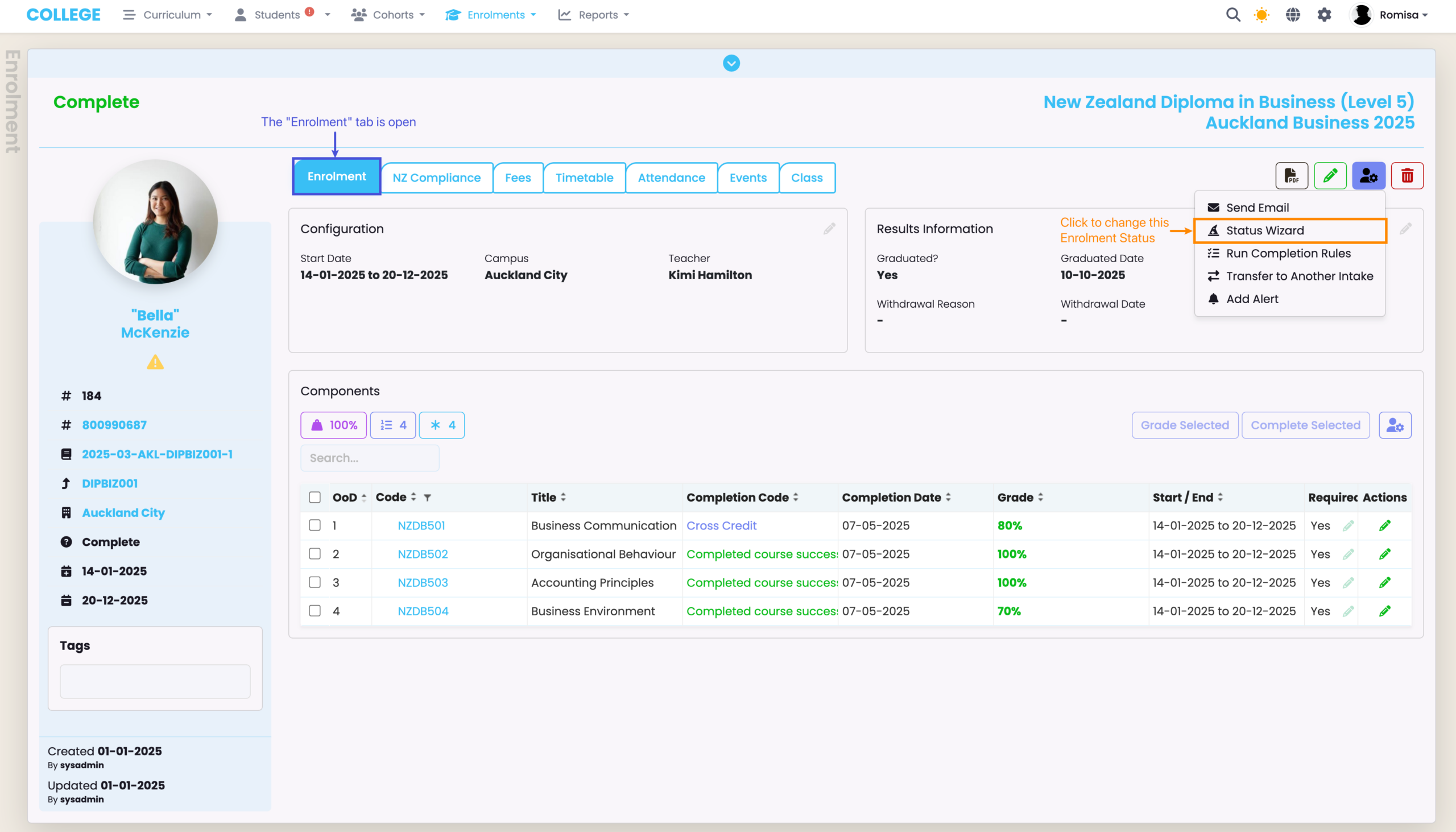This screenshot has height=832, width=1456.
Task: Open the search magnifier in top bar
Action: 1233,15
